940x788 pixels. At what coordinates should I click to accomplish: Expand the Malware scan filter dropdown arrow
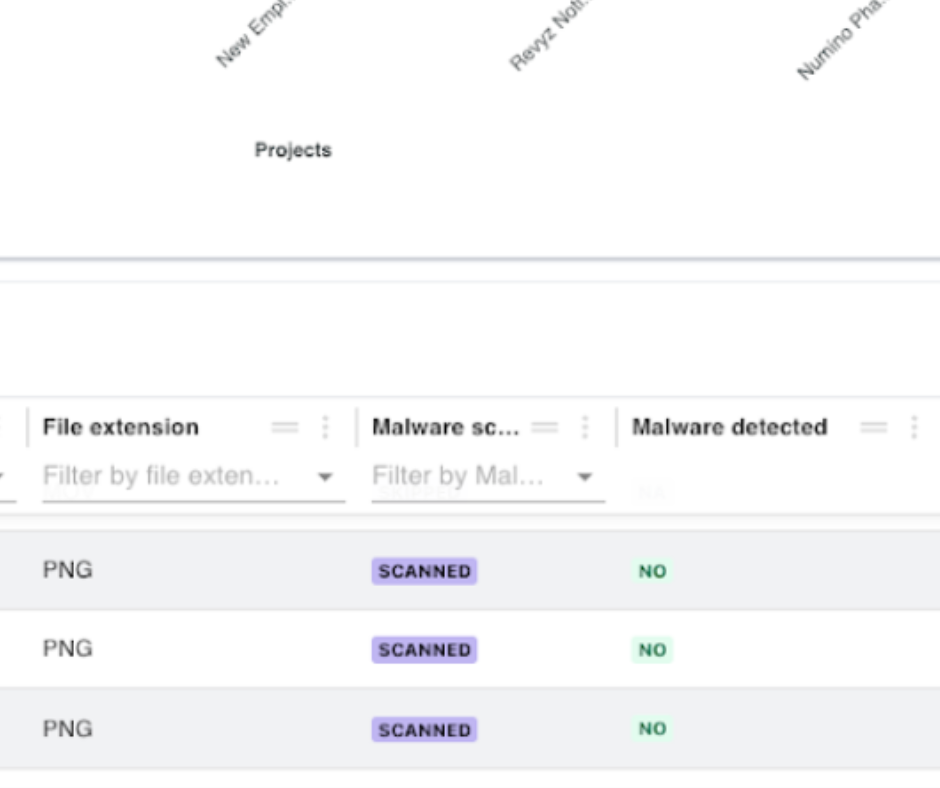(585, 477)
